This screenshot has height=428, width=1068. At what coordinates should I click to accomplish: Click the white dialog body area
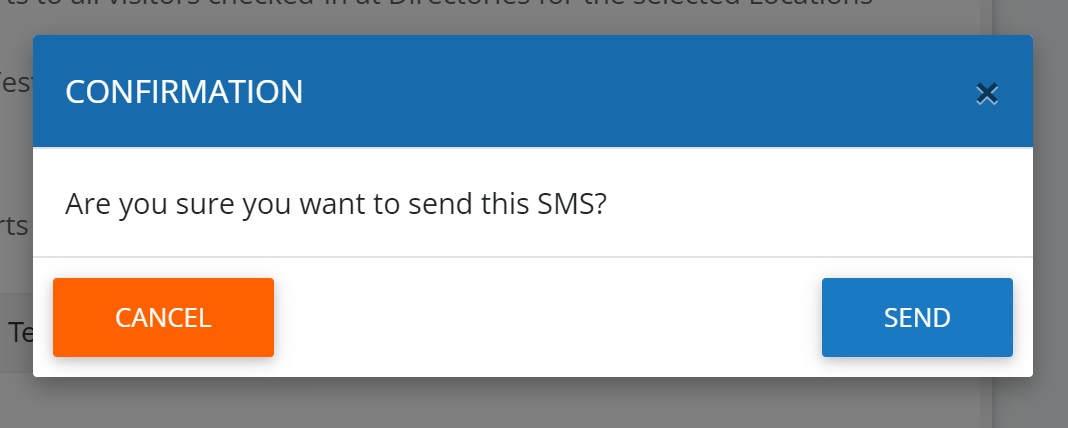[533, 202]
